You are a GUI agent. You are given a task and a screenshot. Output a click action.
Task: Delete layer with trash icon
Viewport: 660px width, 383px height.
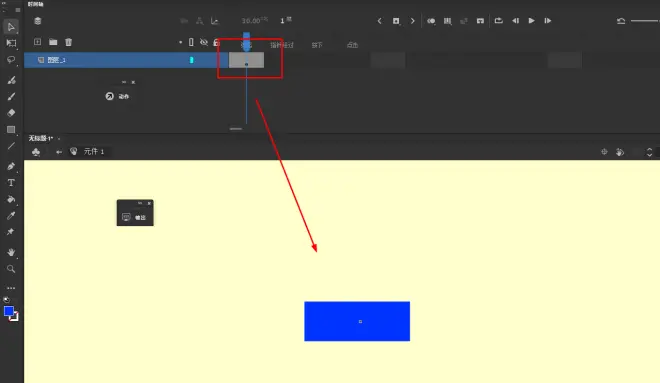pyautogui.click(x=69, y=42)
